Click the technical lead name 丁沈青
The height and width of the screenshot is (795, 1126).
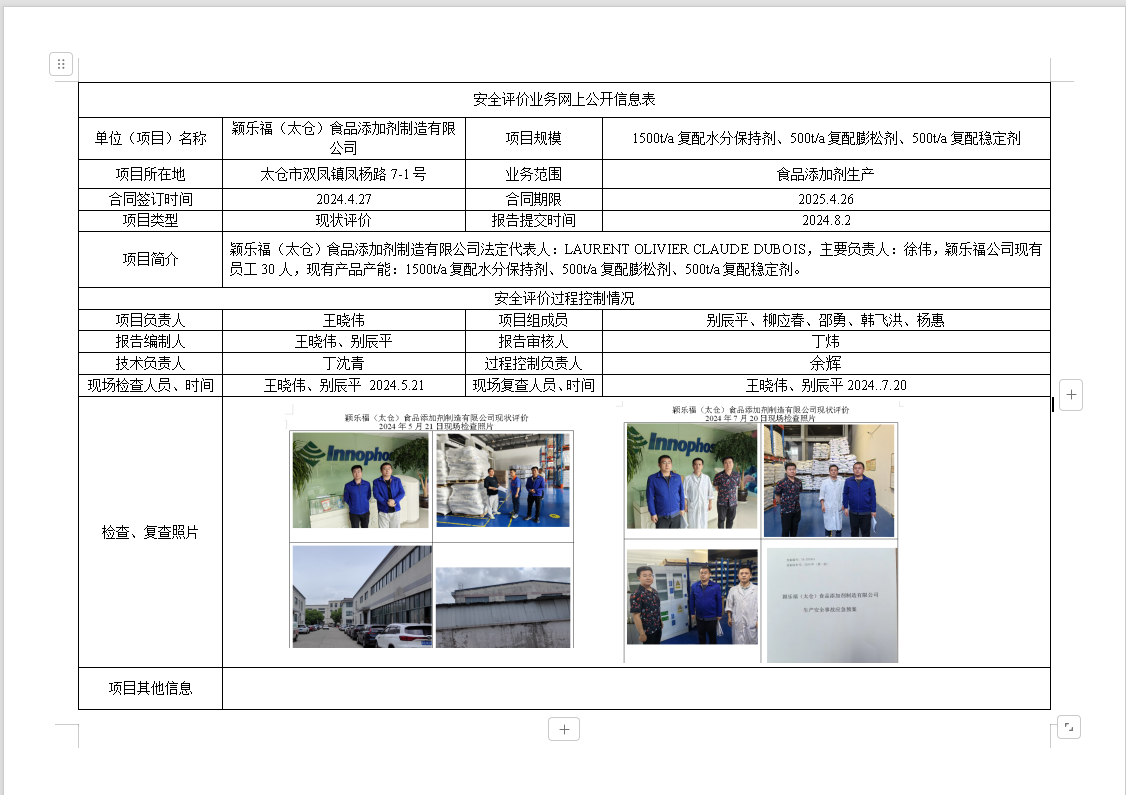click(x=343, y=364)
